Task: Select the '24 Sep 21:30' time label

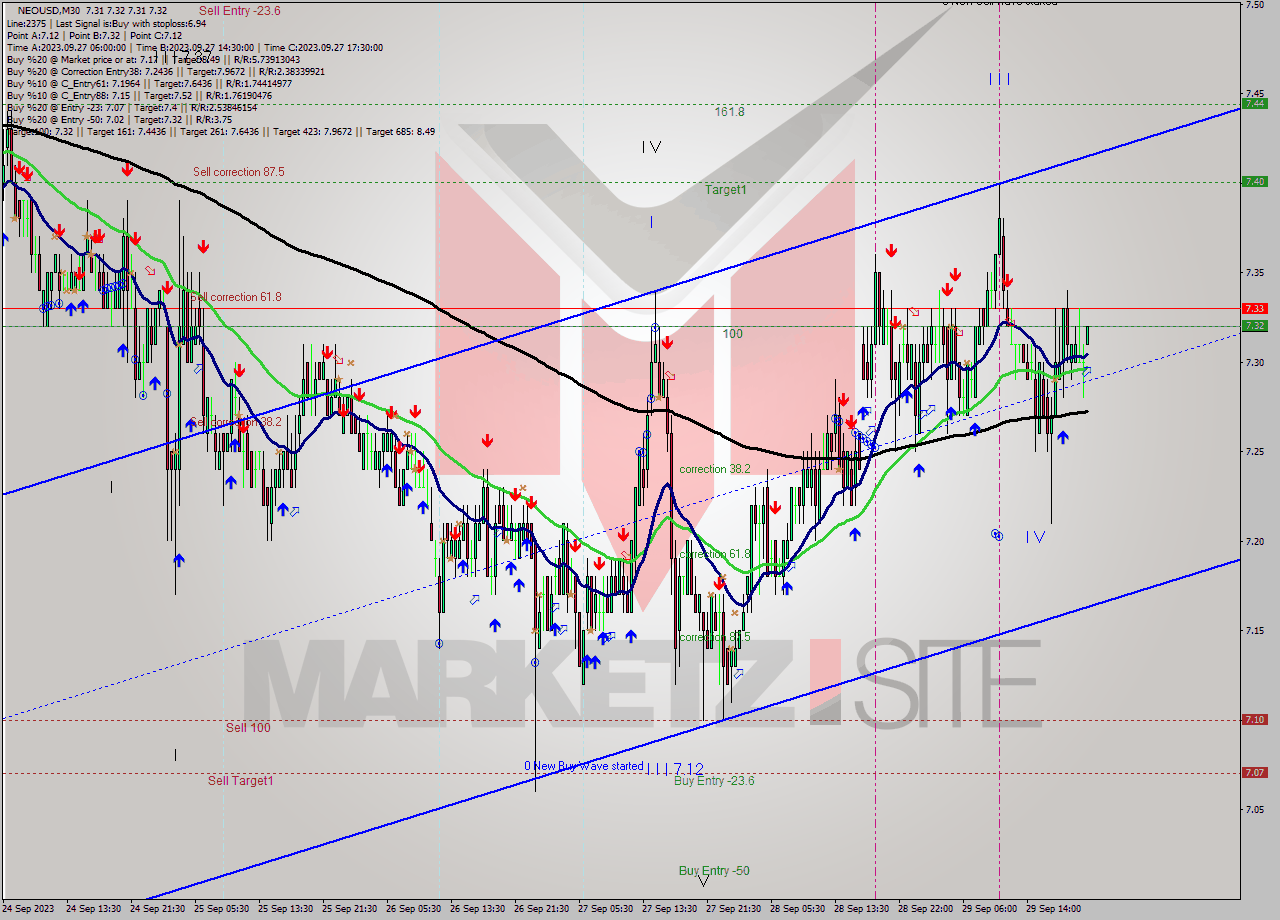Action: 157,909
